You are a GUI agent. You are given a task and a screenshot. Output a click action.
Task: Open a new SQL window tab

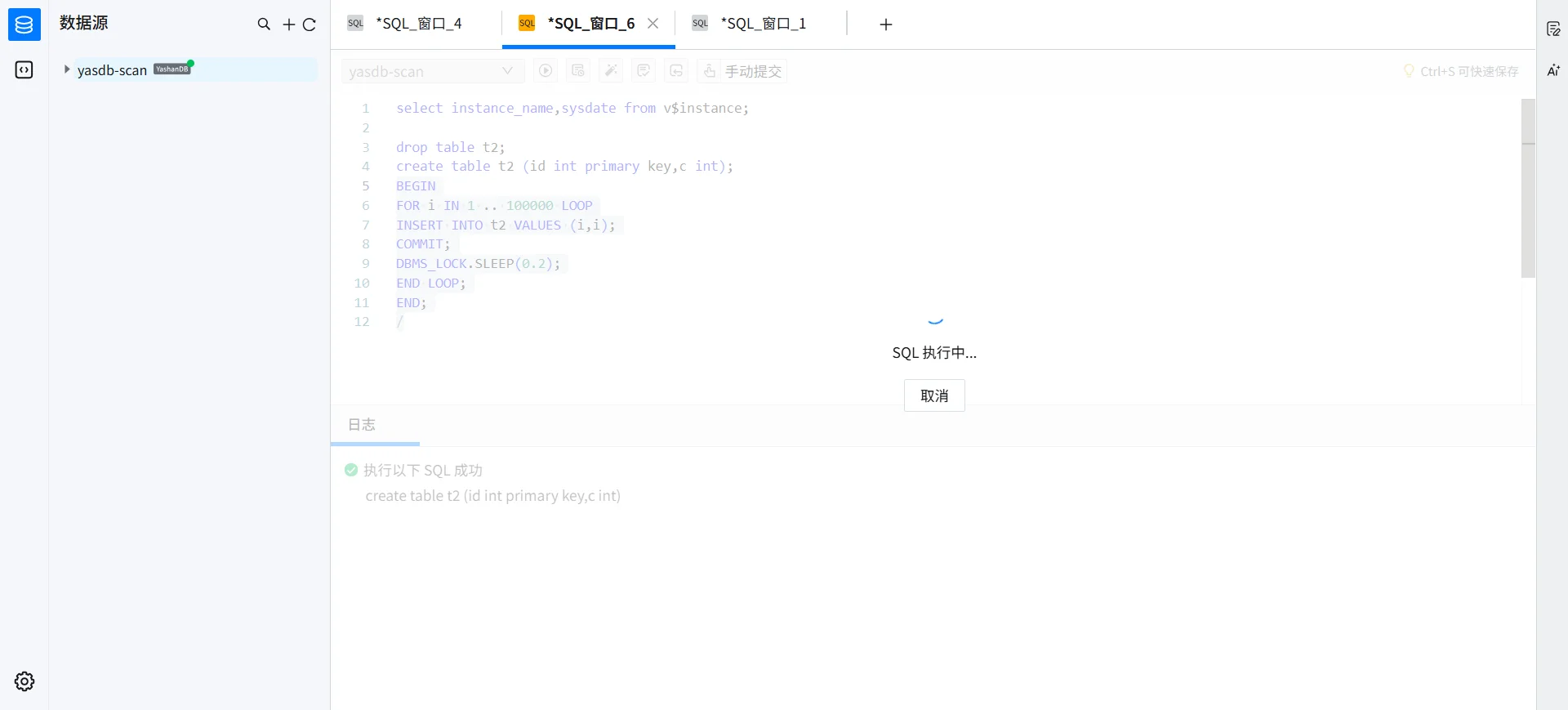tap(886, 25)
